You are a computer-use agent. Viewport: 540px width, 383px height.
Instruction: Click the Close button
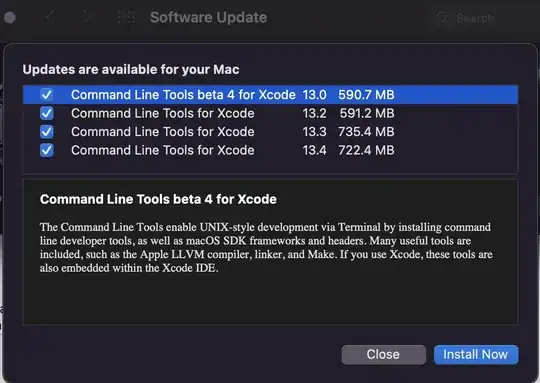point(383,354)
